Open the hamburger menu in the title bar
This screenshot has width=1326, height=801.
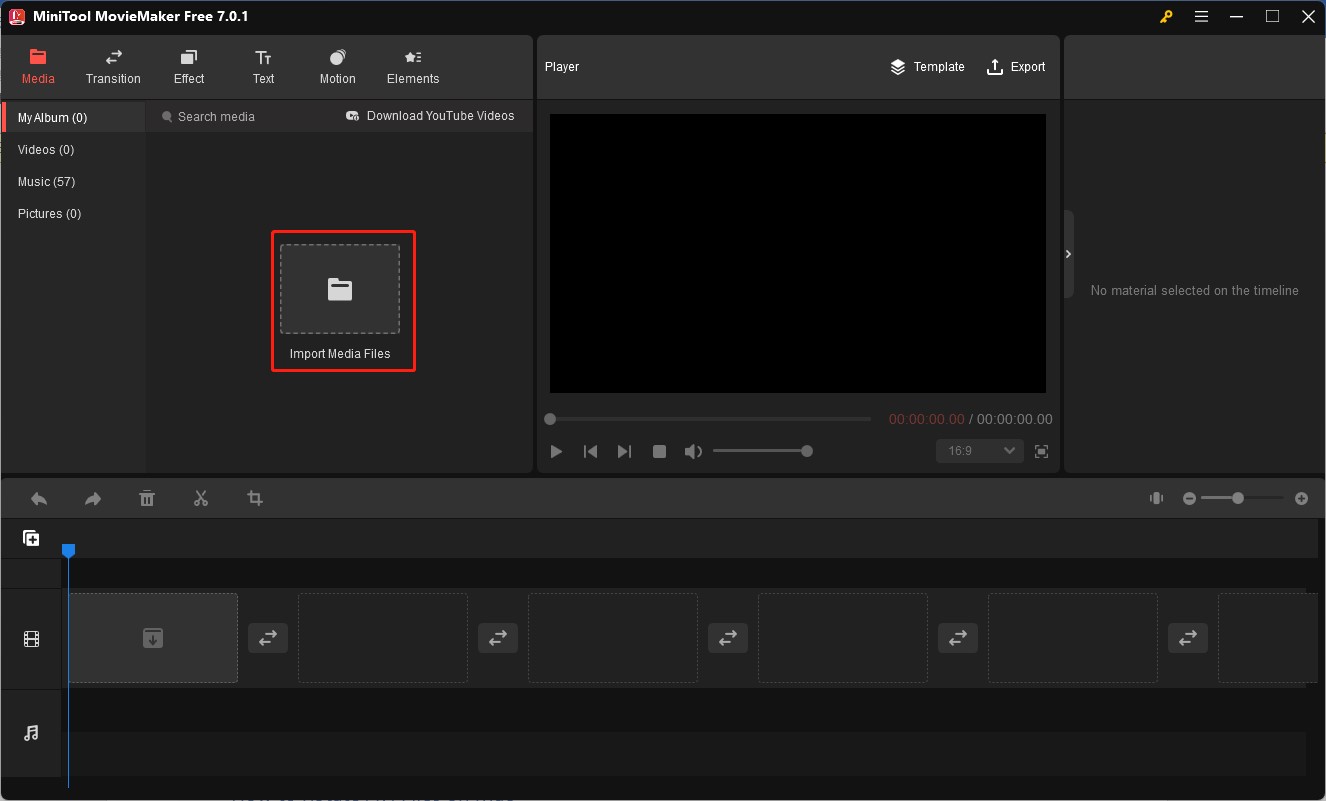click(x=1201, y=16)
